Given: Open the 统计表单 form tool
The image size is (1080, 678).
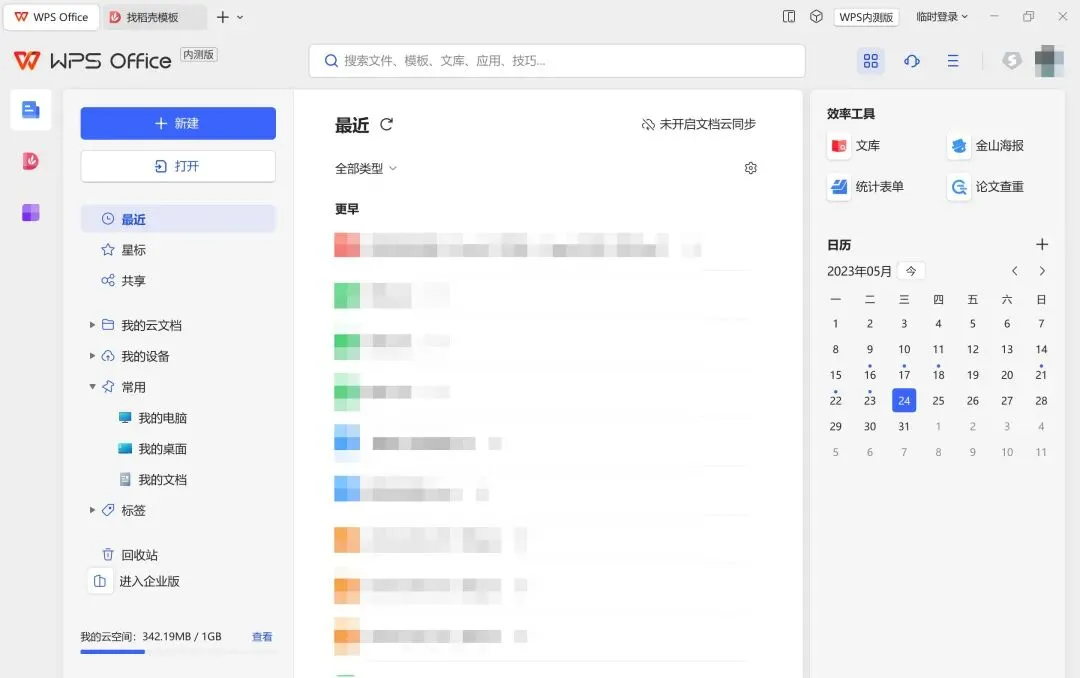Looking at the screenshot, I should pos(866,187).
